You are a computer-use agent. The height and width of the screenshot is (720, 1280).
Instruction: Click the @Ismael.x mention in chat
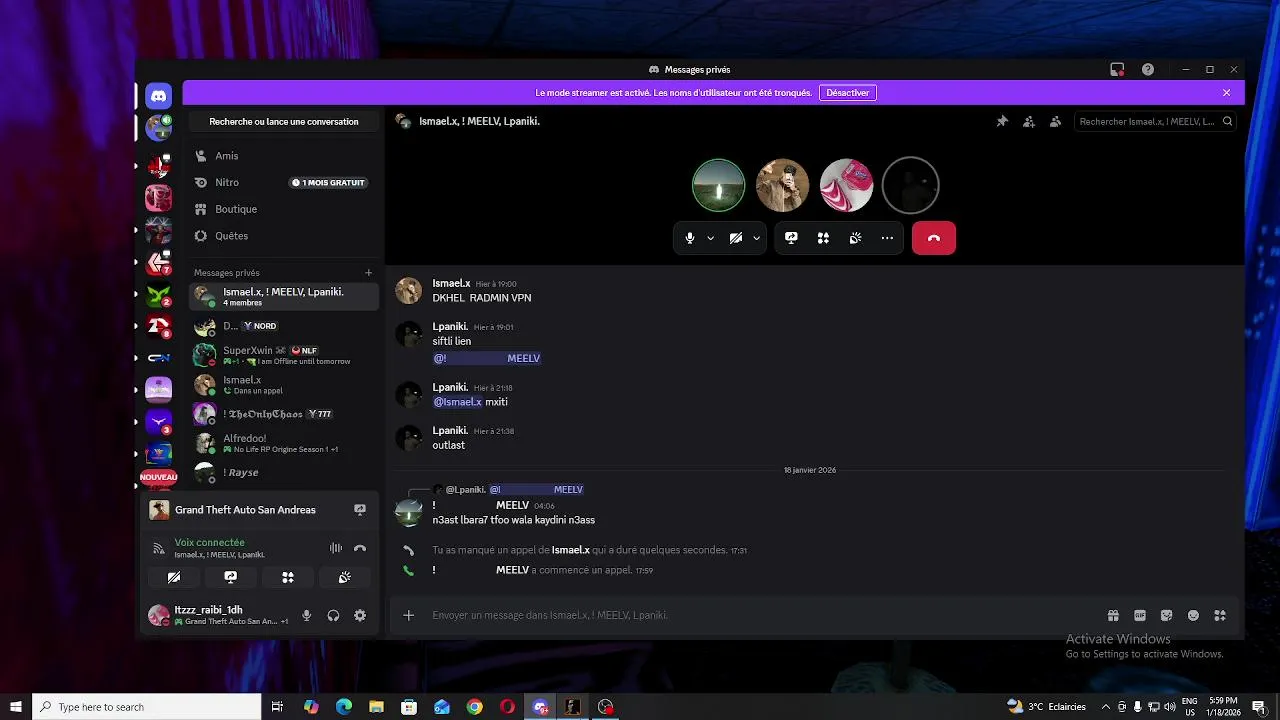pos(457,402)
